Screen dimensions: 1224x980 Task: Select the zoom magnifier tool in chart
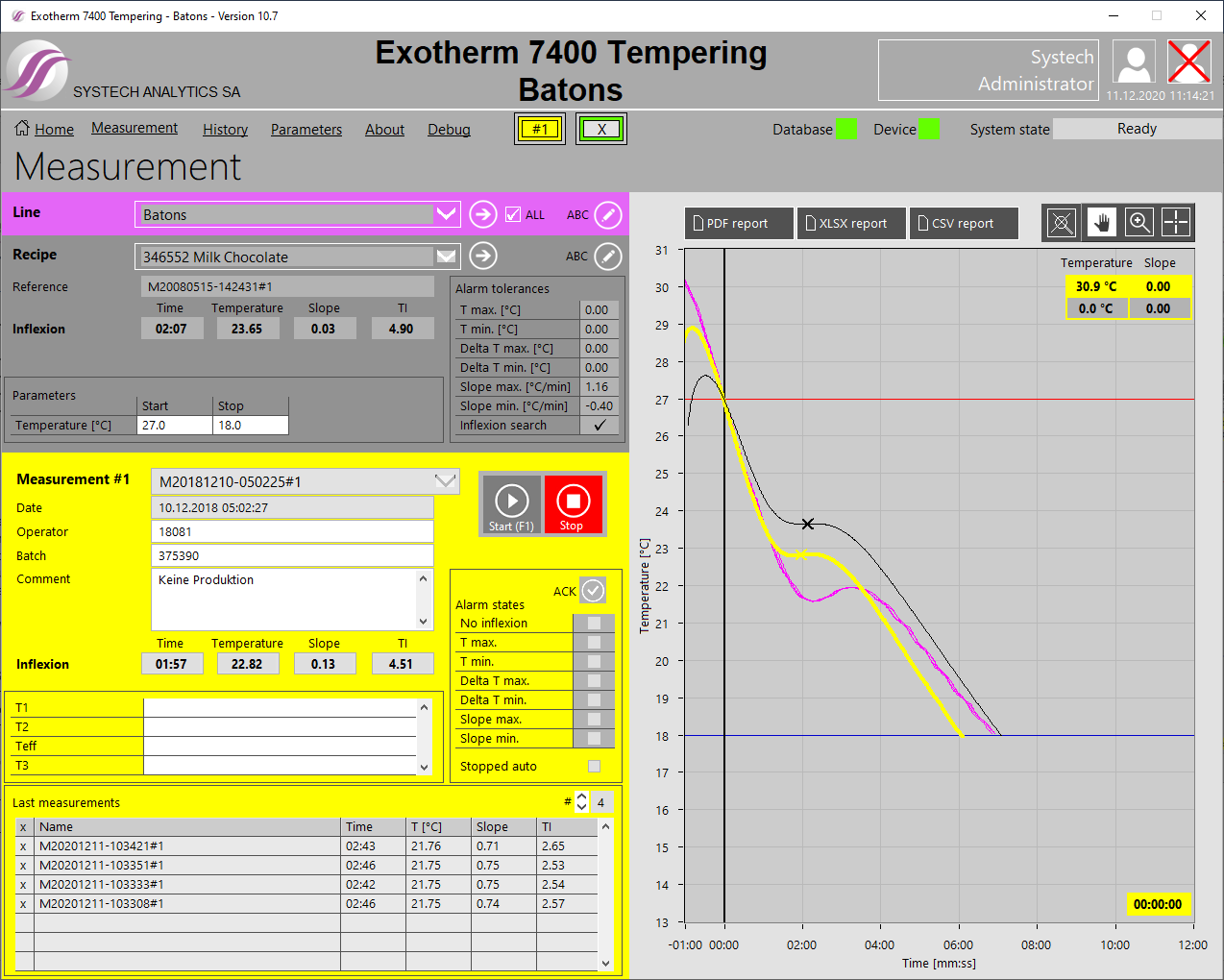[1139, 223]
